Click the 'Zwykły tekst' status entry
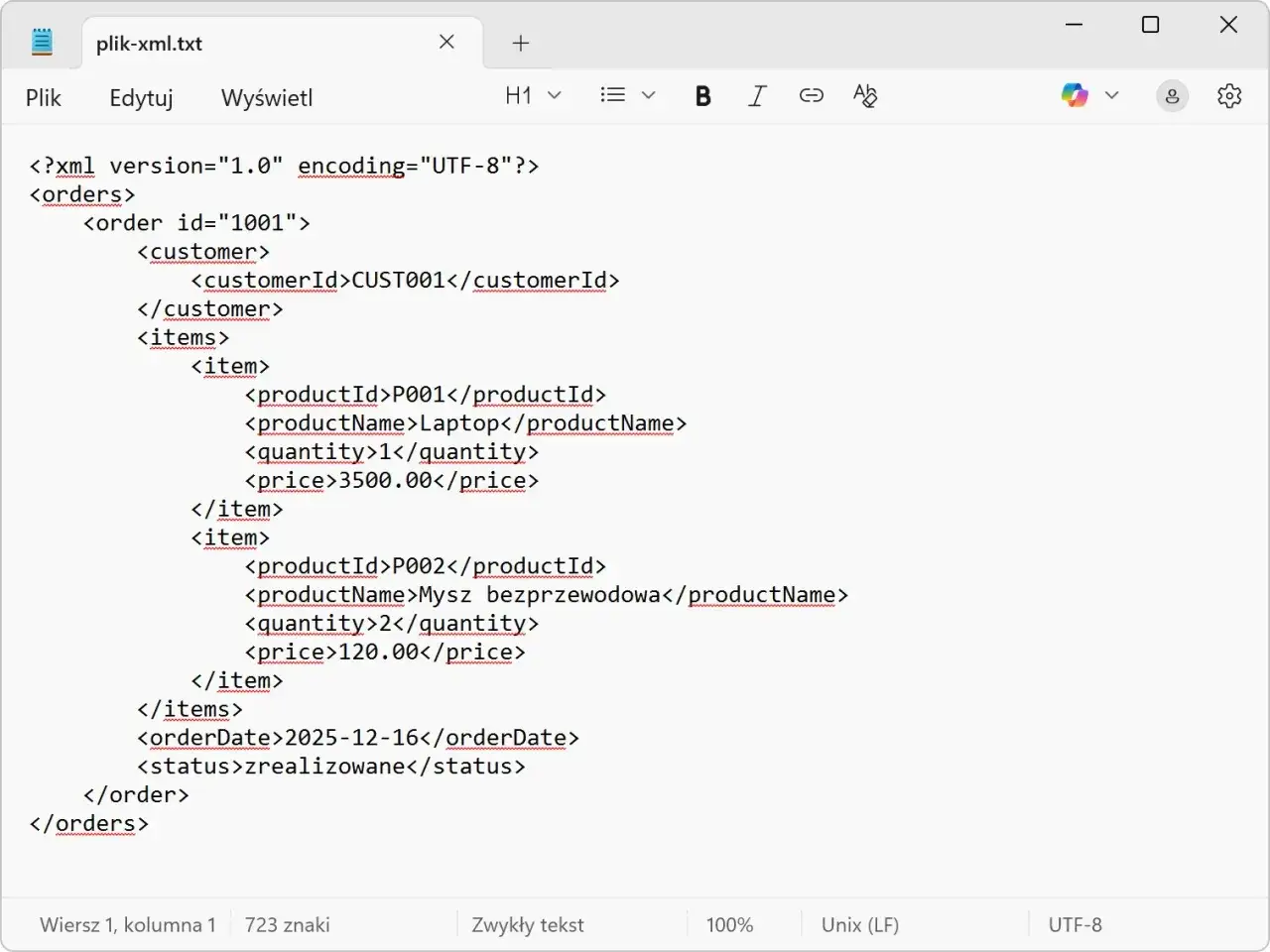1270x952 pixels. 528,924
